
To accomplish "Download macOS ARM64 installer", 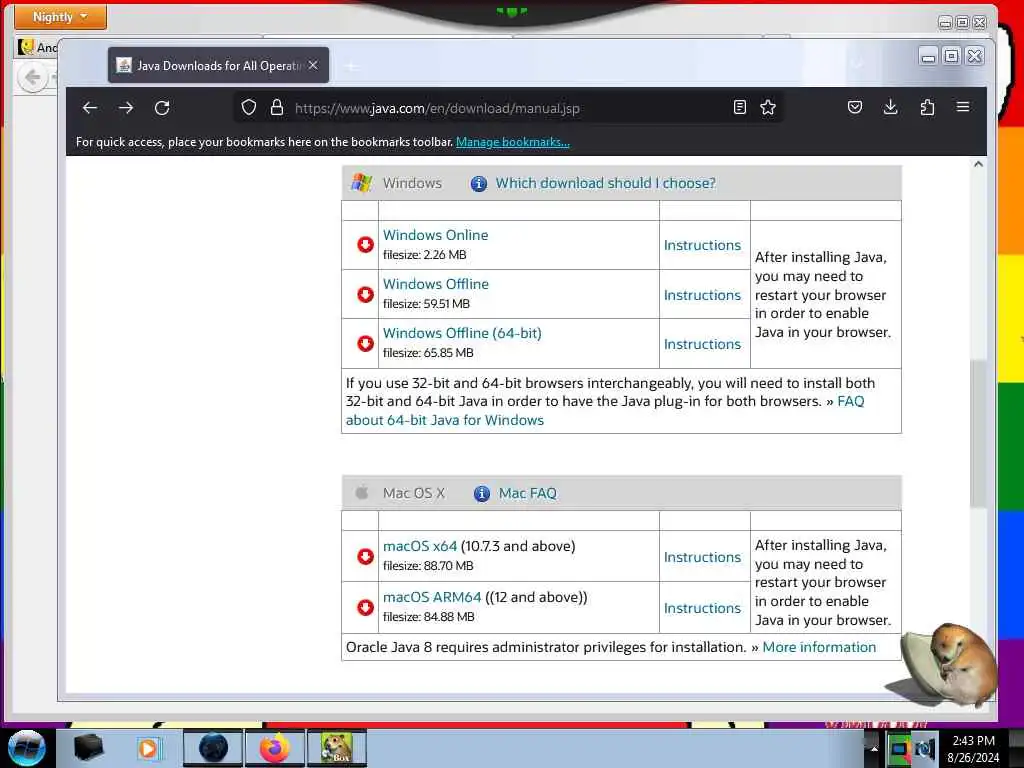I will tap(432, 597).
